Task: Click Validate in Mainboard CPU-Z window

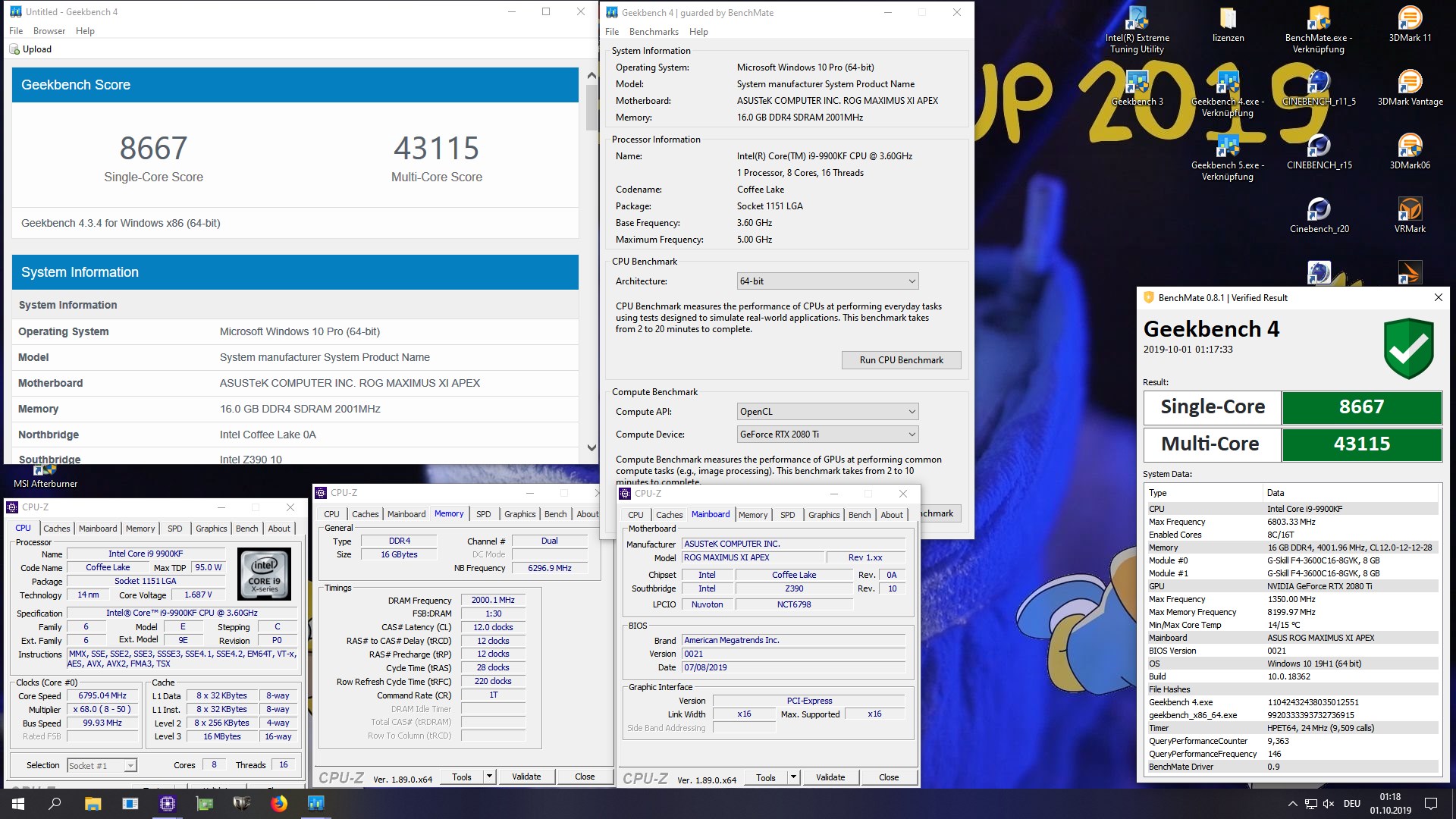Action: (x=830, y=777)
